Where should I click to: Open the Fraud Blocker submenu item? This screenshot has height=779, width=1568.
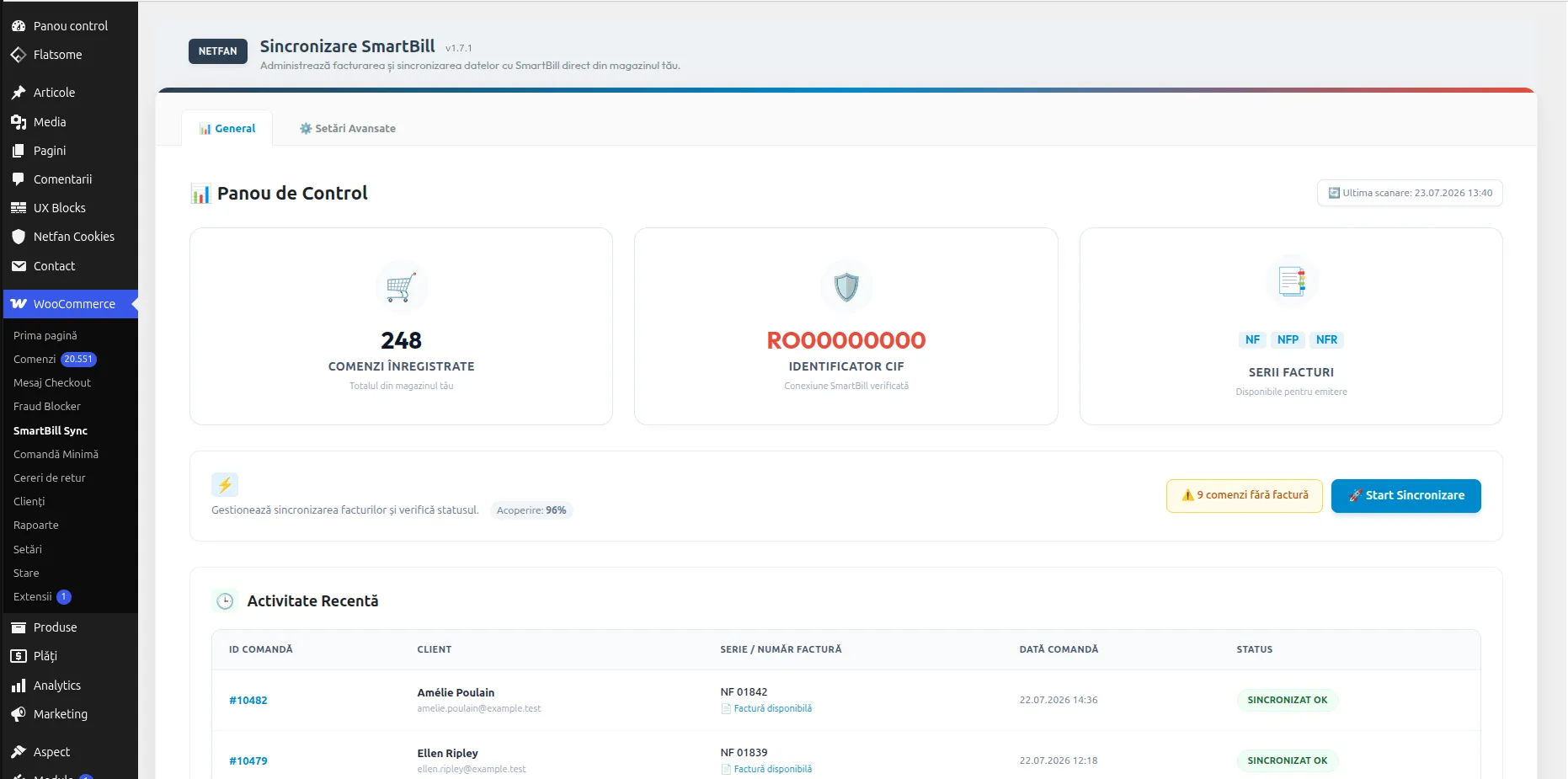pos(47,406)
